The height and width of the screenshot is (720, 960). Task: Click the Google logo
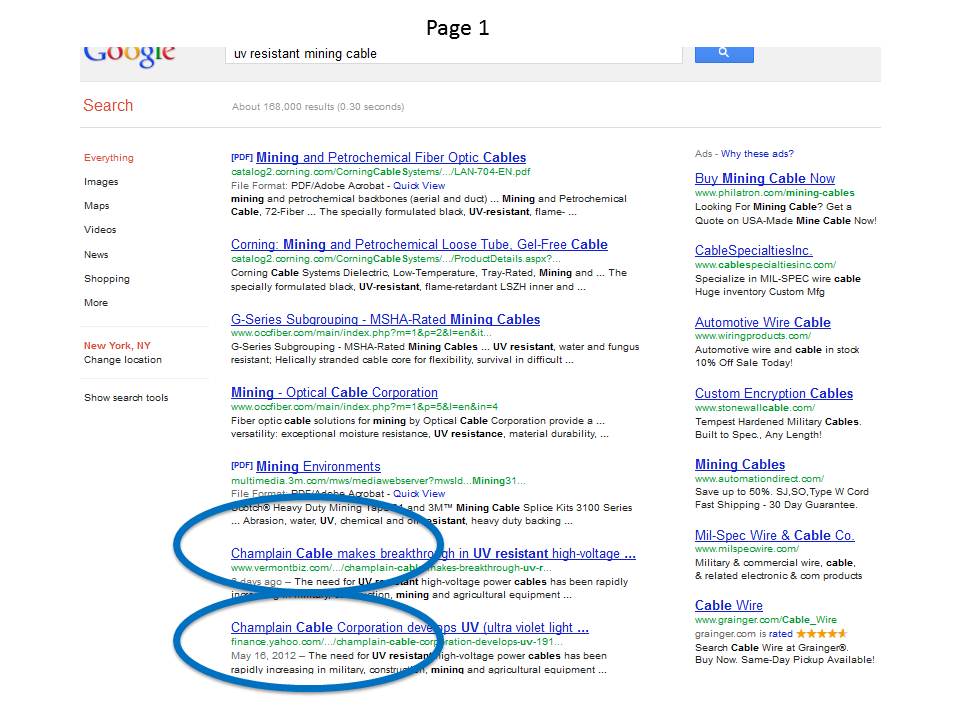click(x=129, y=56)
